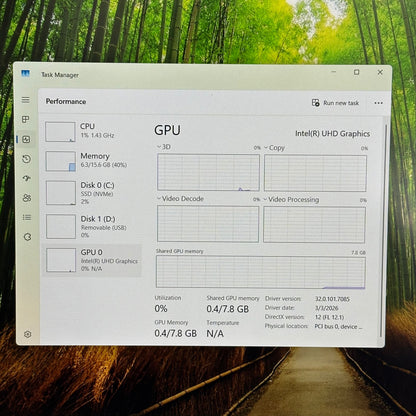Minimize the Task Manager window
416x416 pixels.
pos(334,72)
